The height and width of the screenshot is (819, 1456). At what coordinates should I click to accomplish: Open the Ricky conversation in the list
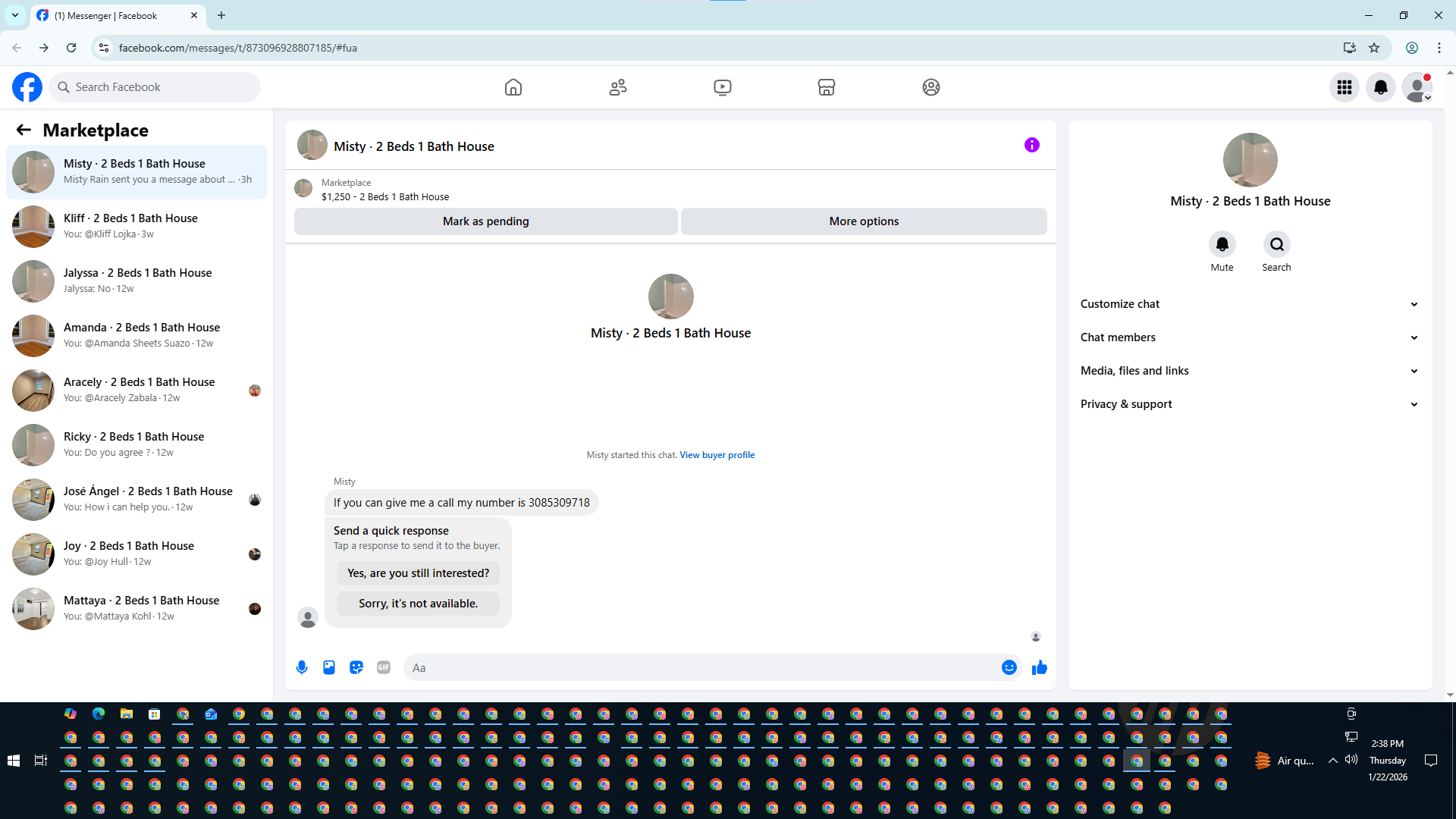pyautogui.click(x=136, y=445)
